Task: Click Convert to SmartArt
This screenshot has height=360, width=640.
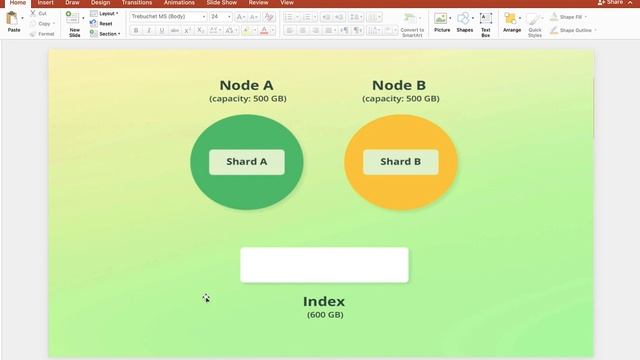Action: (x=412, y=24)
